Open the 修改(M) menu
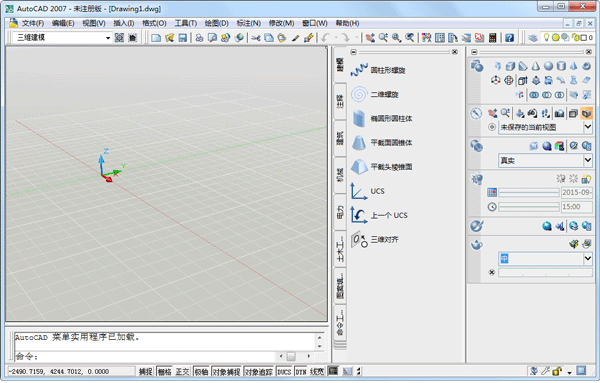The height and width of the screenshot is (383, 600). click(x=281, y=23)
